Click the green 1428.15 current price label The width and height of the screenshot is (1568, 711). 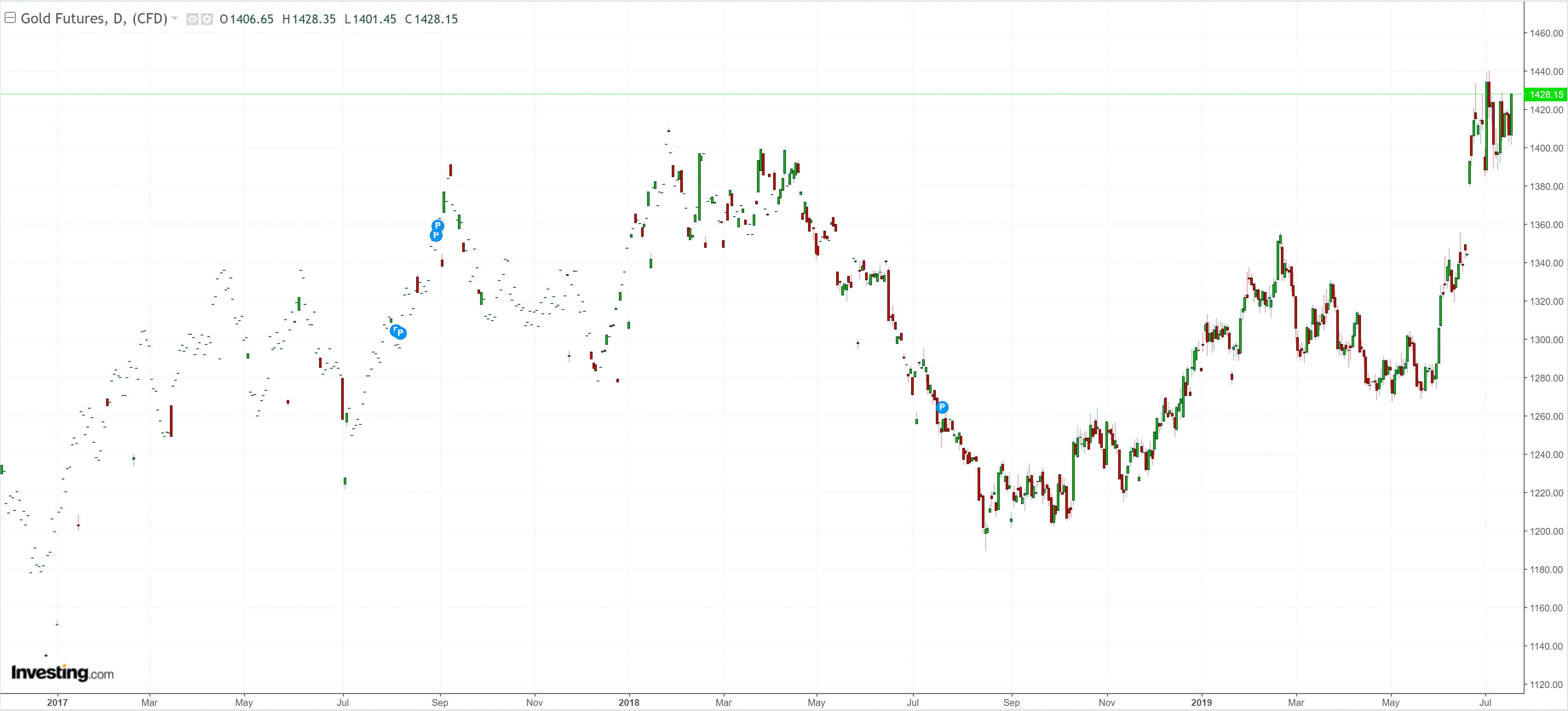coord(1545,94)
